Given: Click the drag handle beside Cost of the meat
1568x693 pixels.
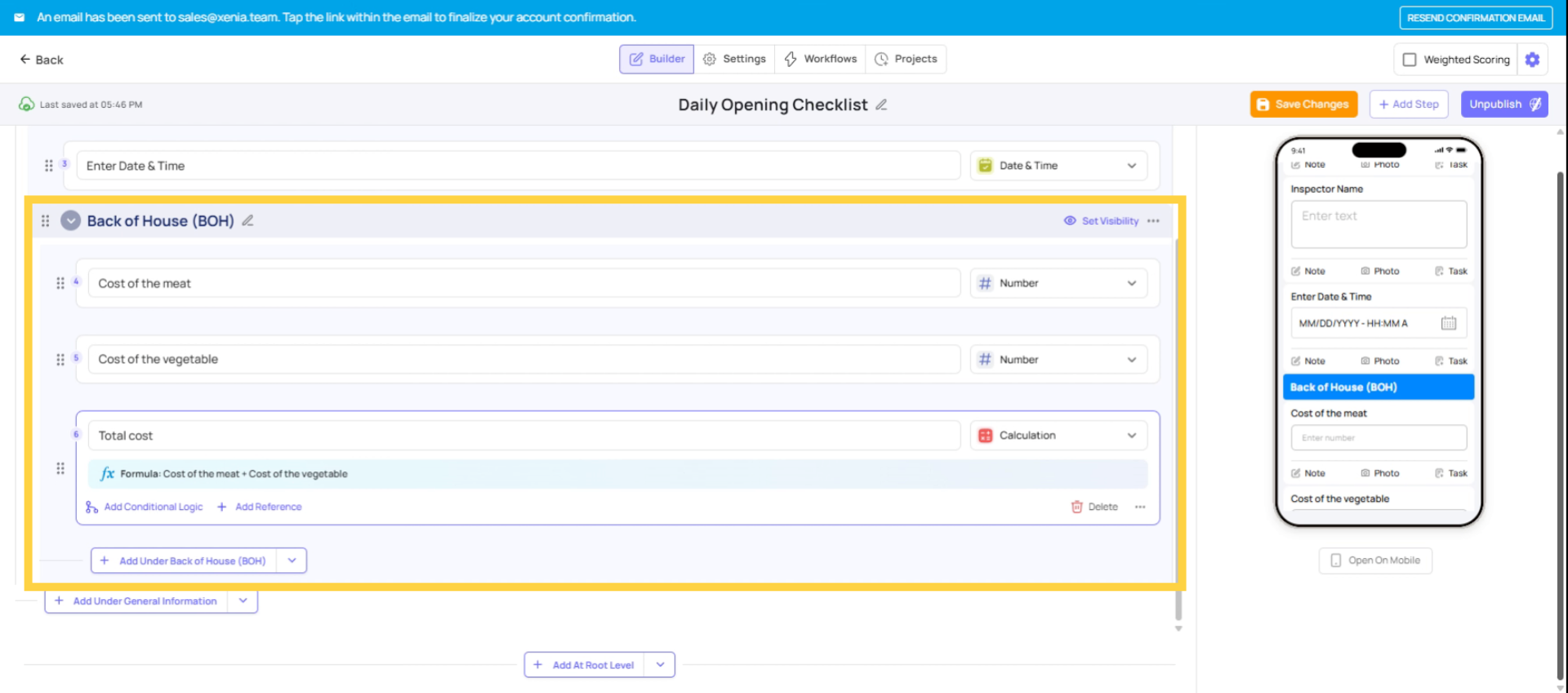Looking at the screenshot, I should point(60,284).
